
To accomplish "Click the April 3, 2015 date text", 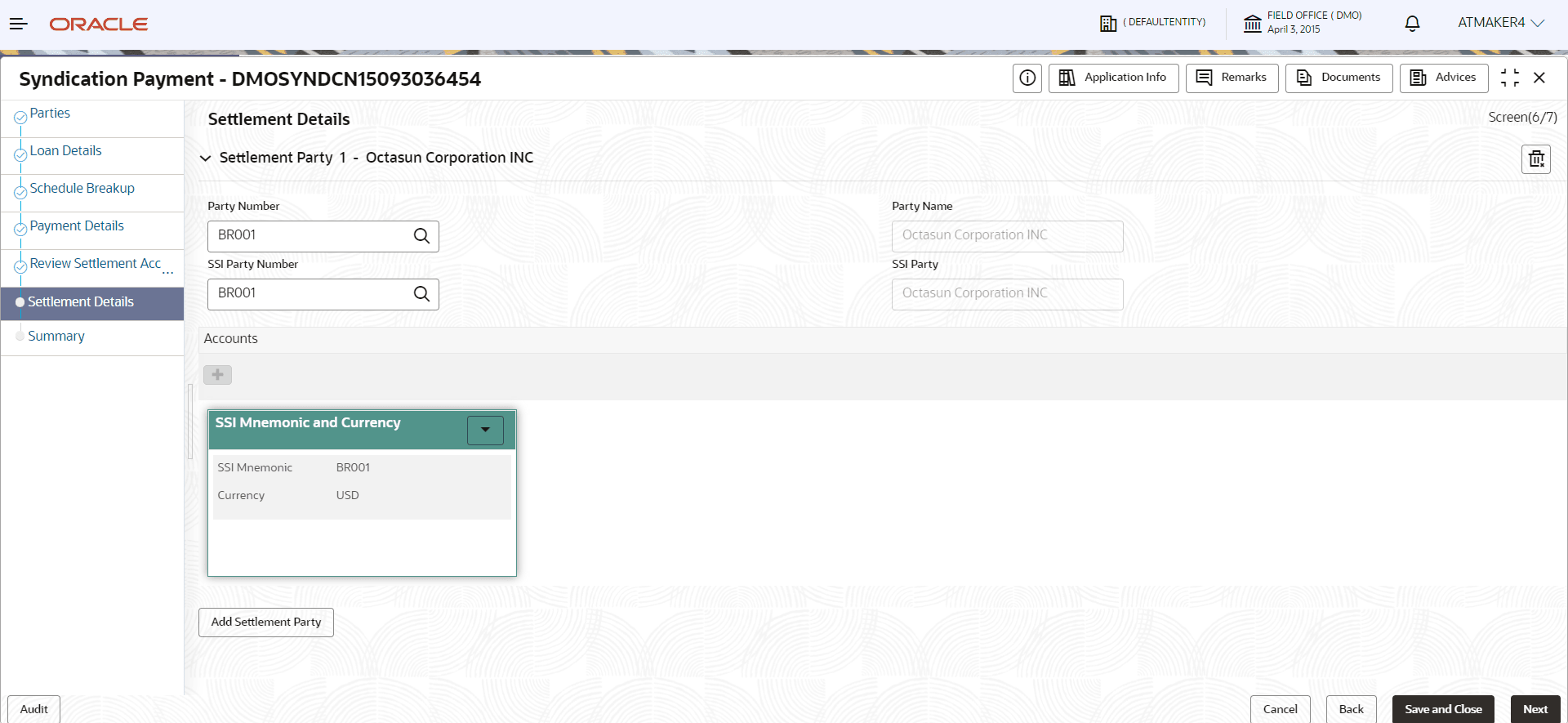I will pyautogui.click(x=1293, y=29).
